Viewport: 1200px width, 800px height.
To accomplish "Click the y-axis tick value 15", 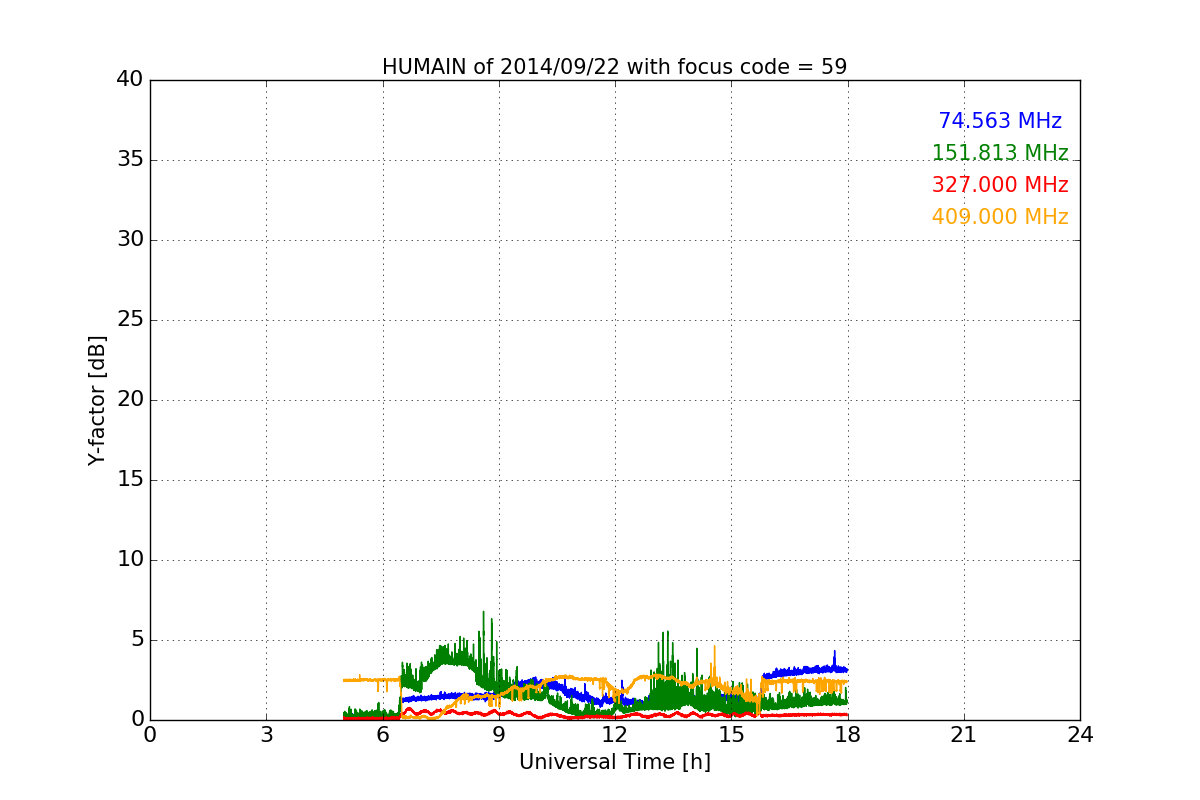I will (130, 480).
